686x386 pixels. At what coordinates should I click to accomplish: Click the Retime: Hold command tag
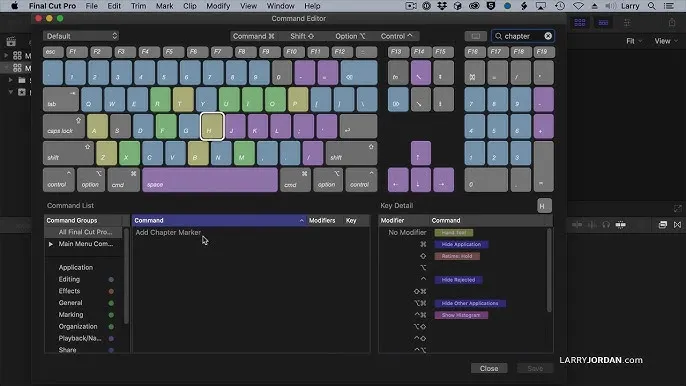click(x=457, y=256)
